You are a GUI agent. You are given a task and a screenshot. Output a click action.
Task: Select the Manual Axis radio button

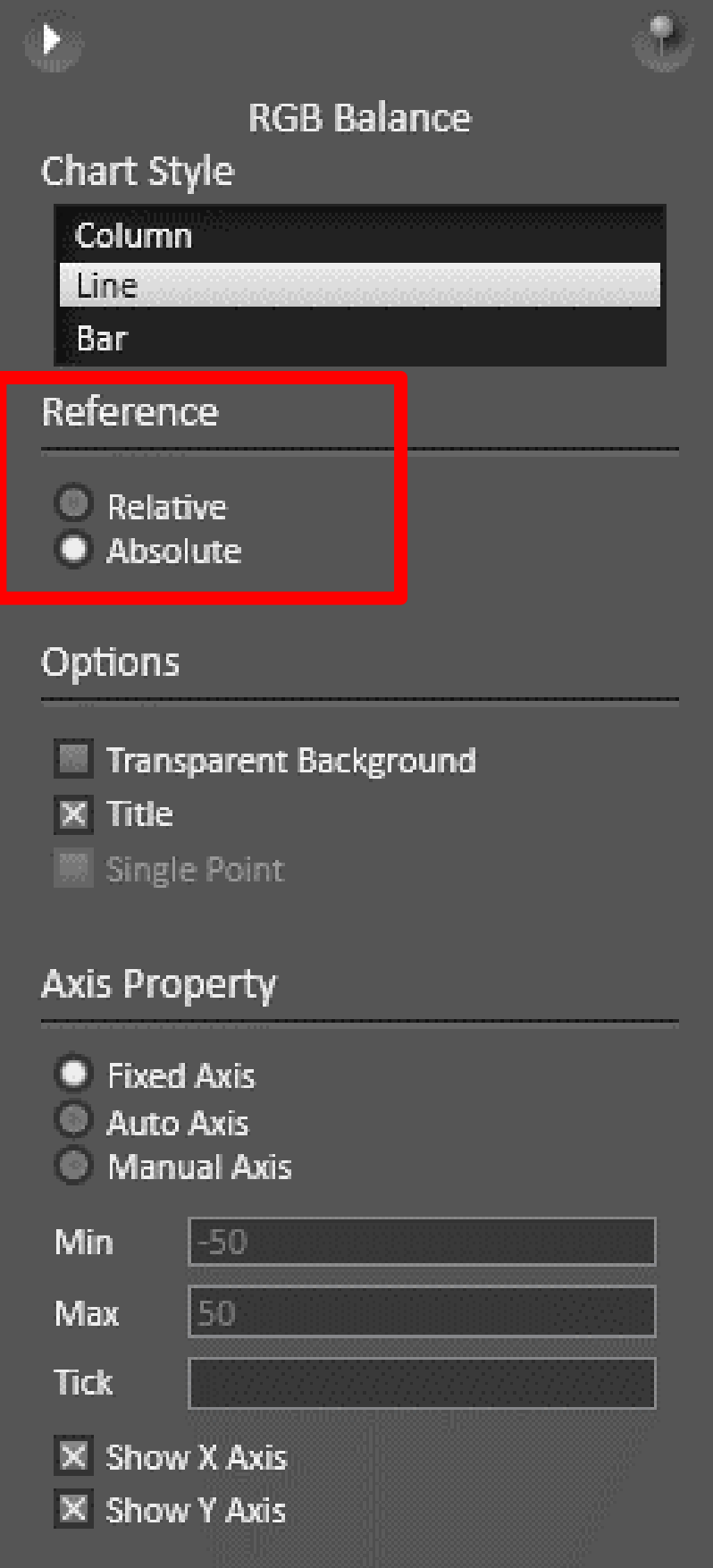tap(74, 1166)
